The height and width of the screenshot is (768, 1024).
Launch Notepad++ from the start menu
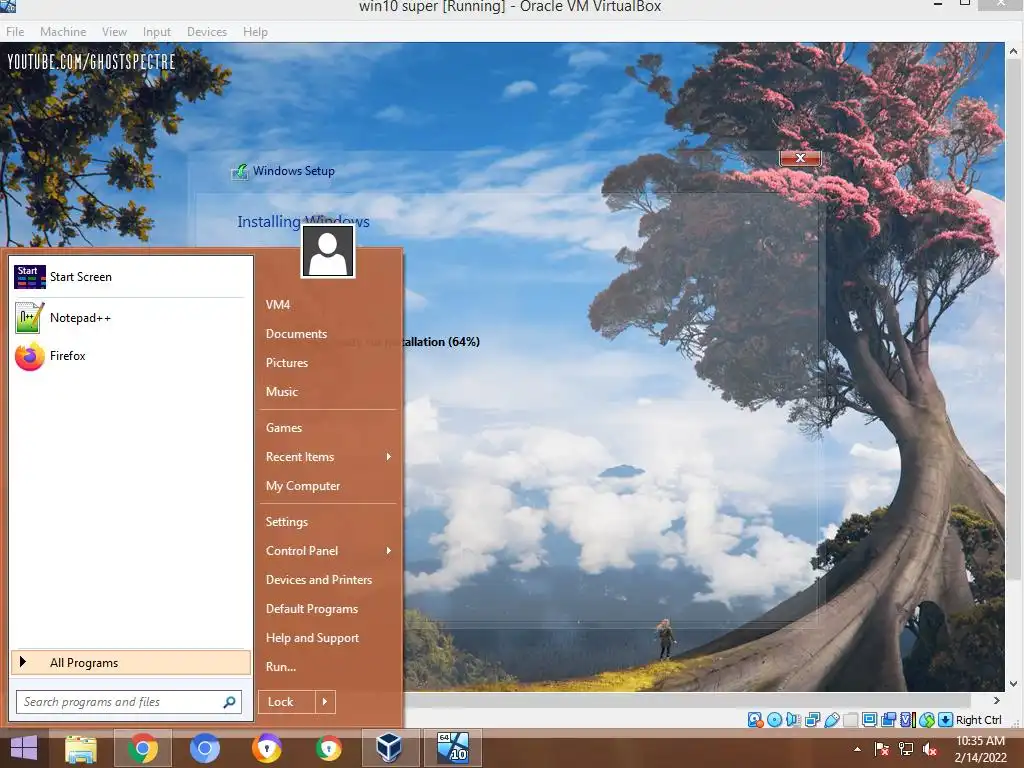click(x=130, y=318)
